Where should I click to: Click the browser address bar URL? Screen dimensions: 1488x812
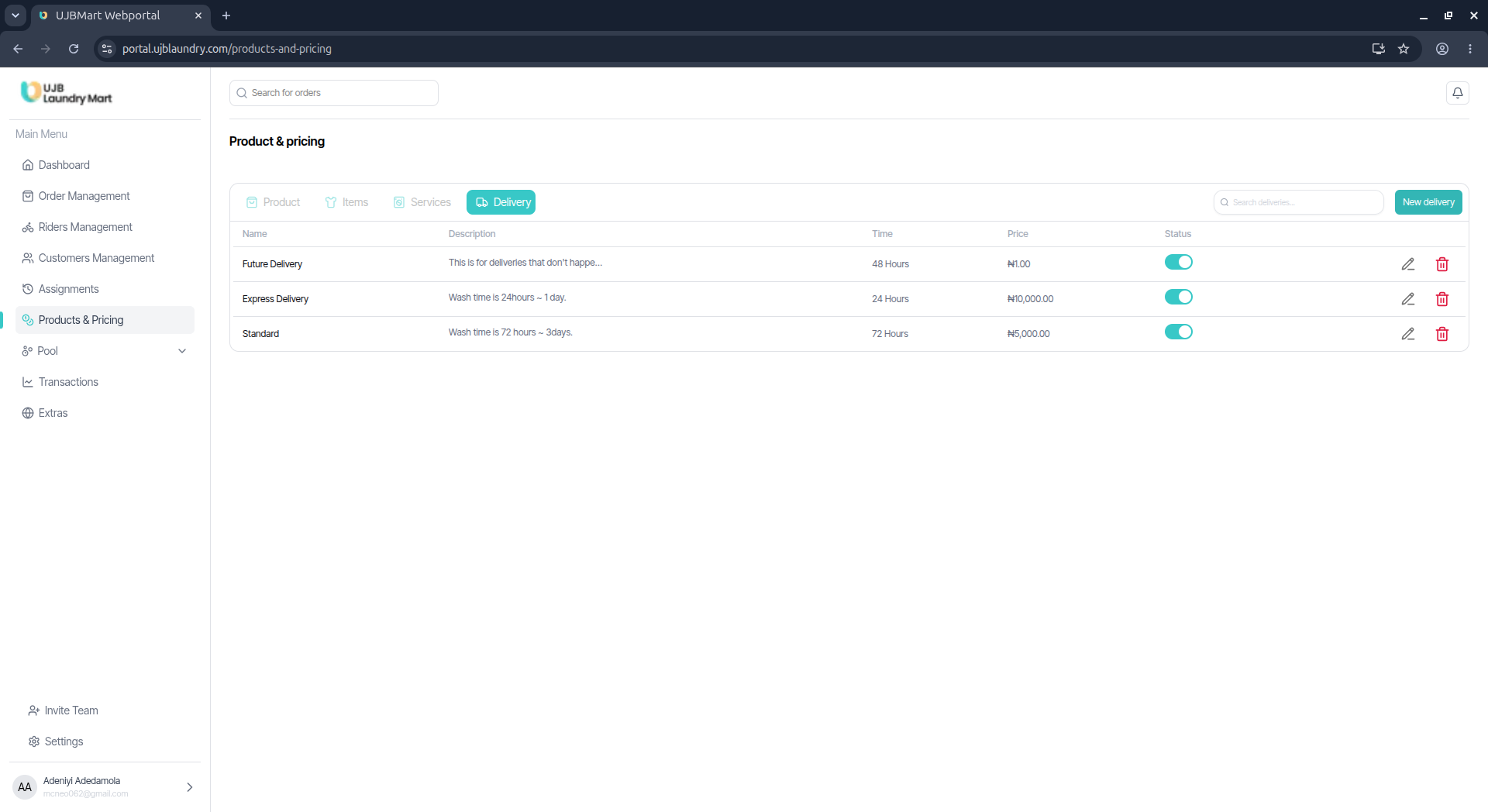pos(227,49)
